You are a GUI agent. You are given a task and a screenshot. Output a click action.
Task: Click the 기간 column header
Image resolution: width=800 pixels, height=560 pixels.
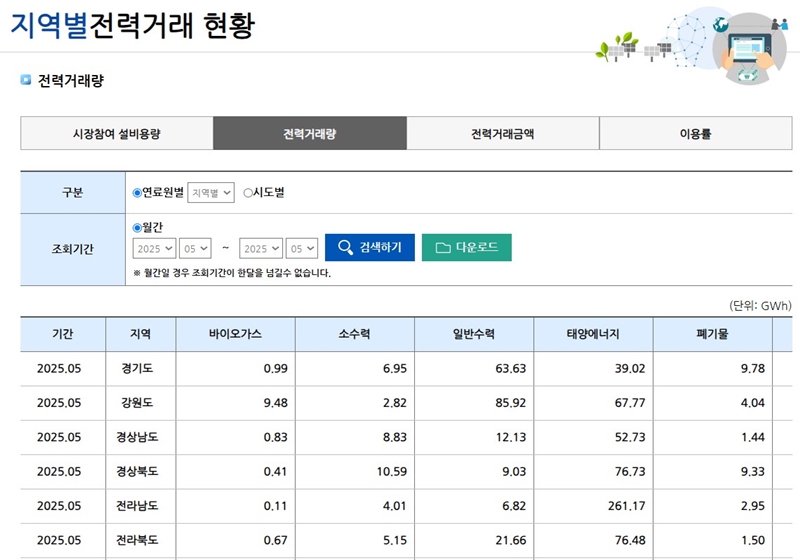[63, 334]
